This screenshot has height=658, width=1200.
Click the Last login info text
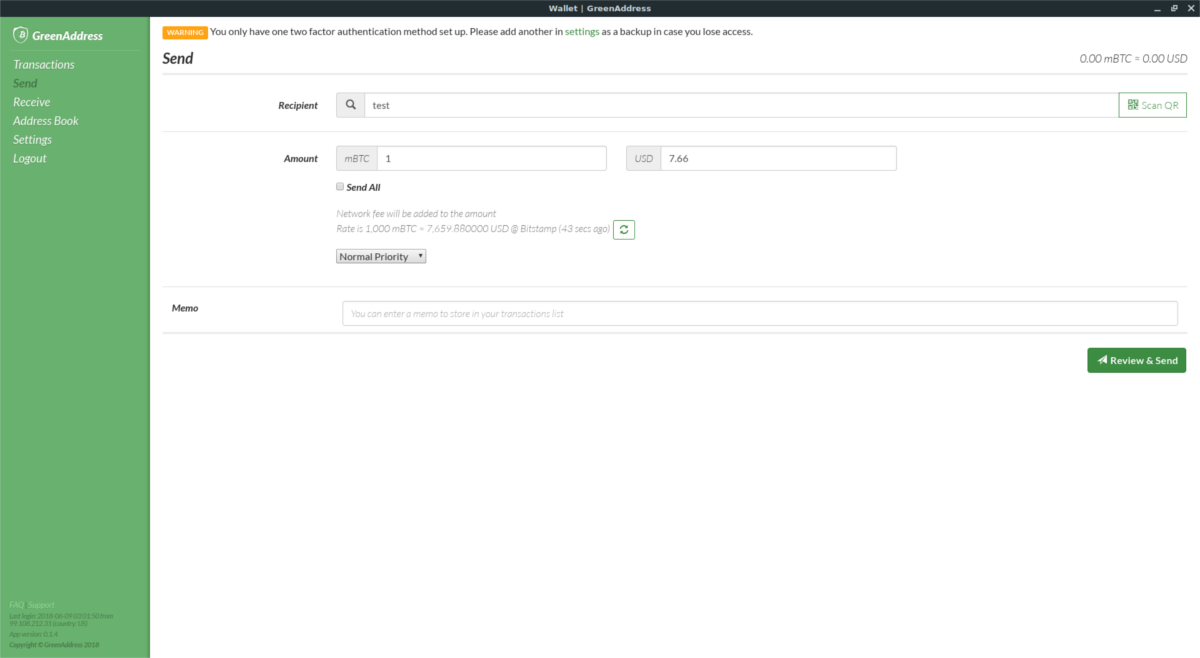point(61,619)
